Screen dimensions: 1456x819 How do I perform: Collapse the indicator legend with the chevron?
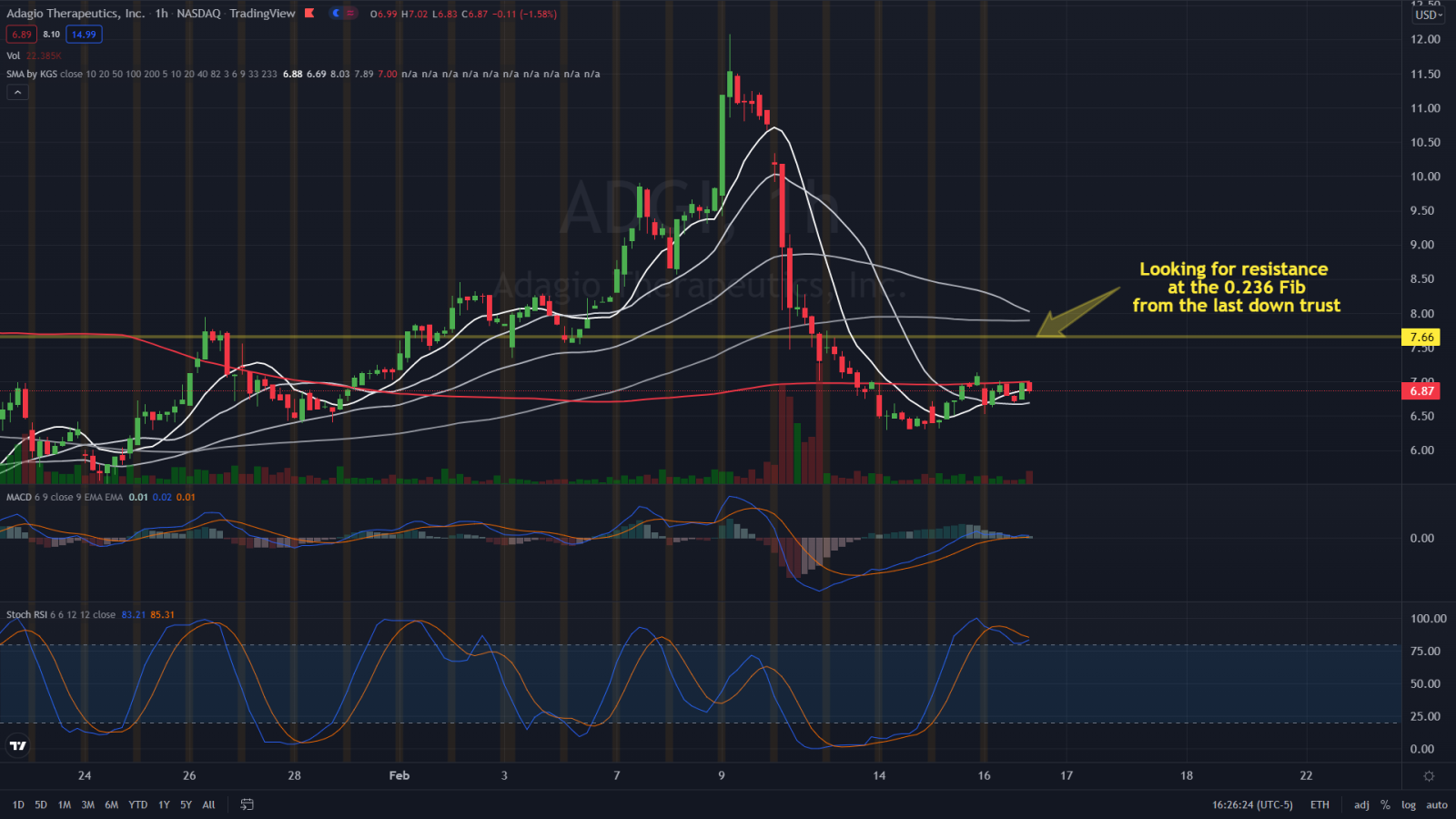point(17,92)
